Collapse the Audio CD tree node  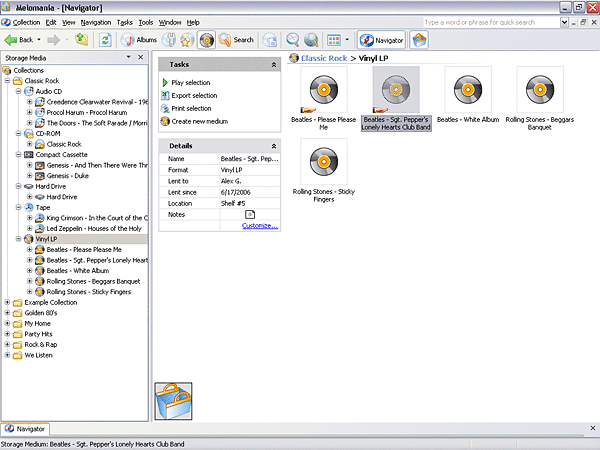click(x=18, y=91)
